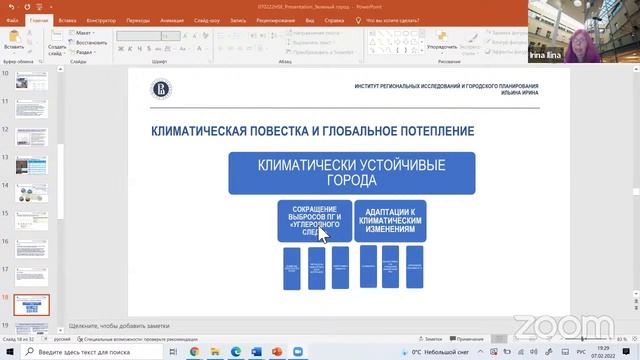Click the Заметки button in status bar

[430, 339]
